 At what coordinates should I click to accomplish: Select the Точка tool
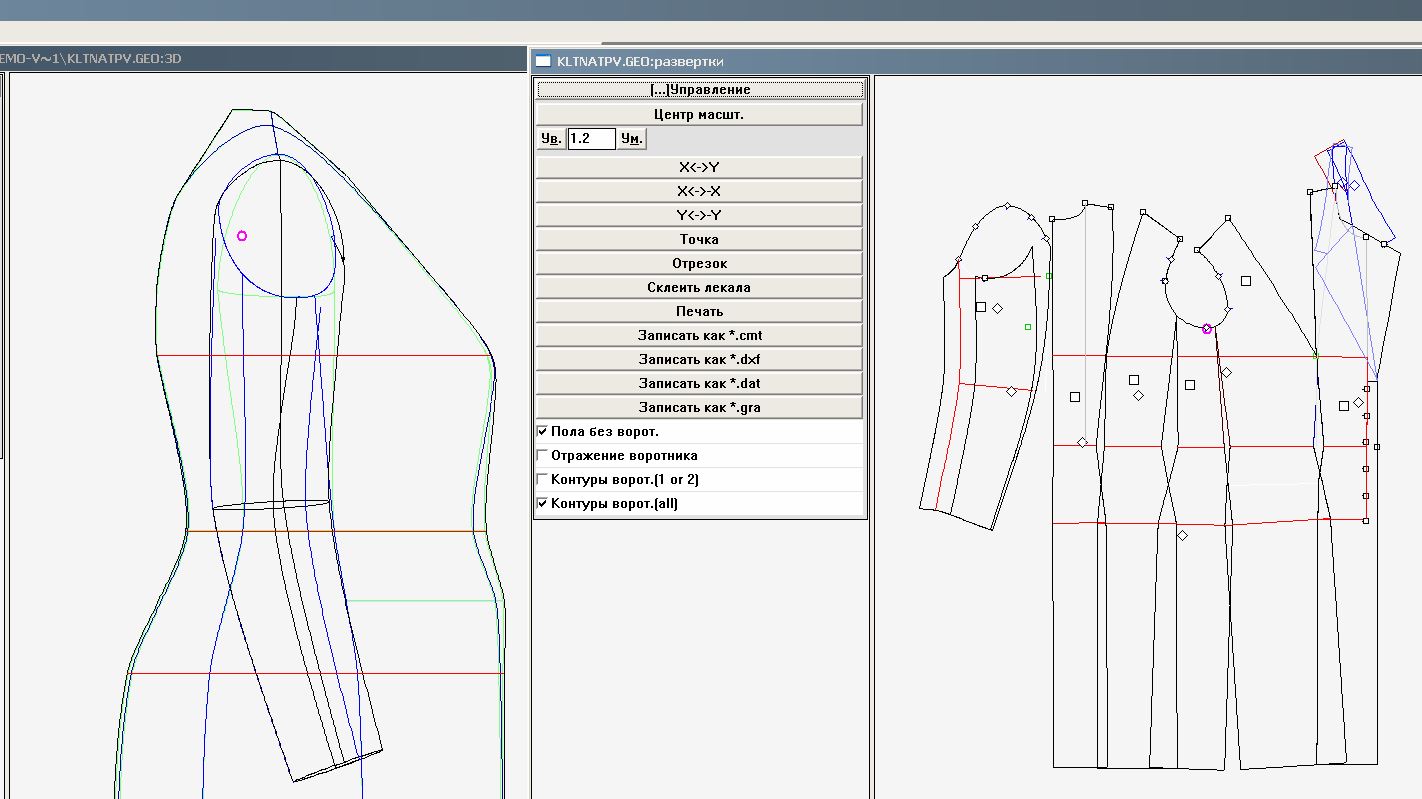pyautogui.click(x=699, y=240)
